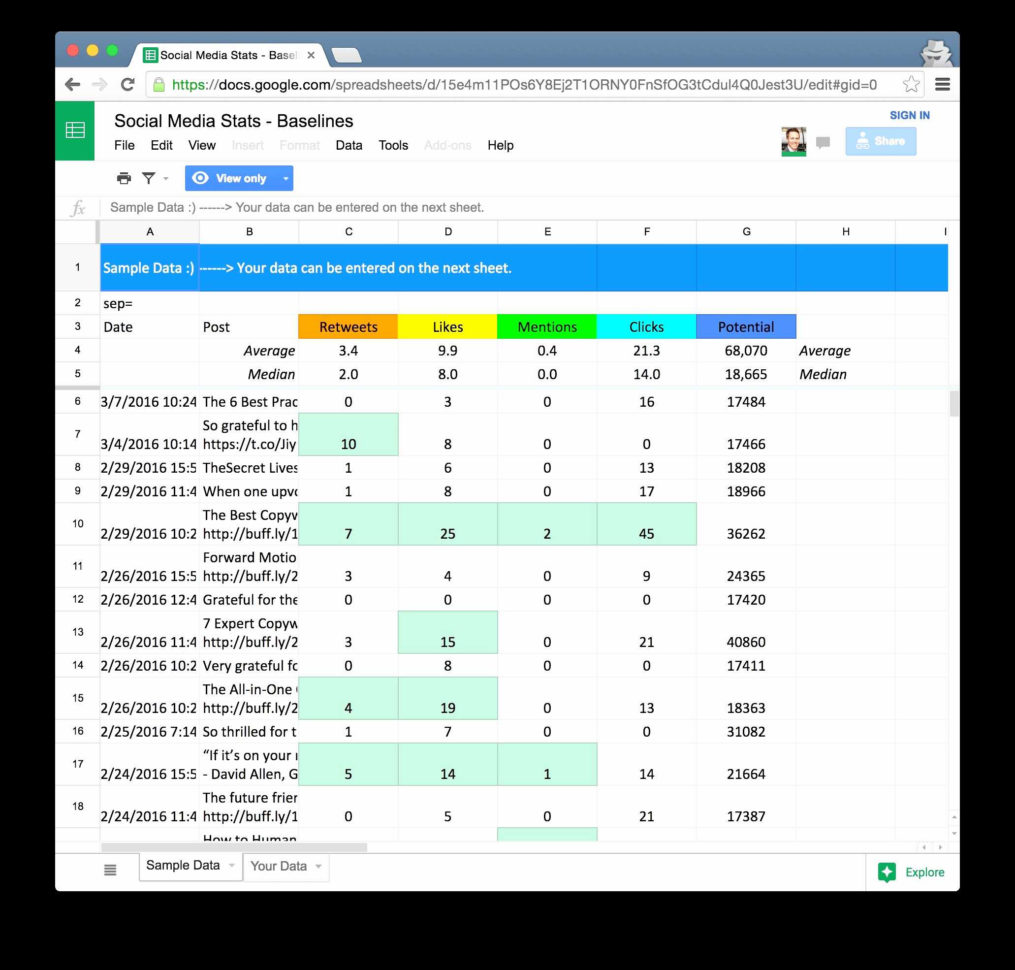Switch to the Your Data sheet tab
Viewport: 1015px width, 970px height.
tap(278, 866)
